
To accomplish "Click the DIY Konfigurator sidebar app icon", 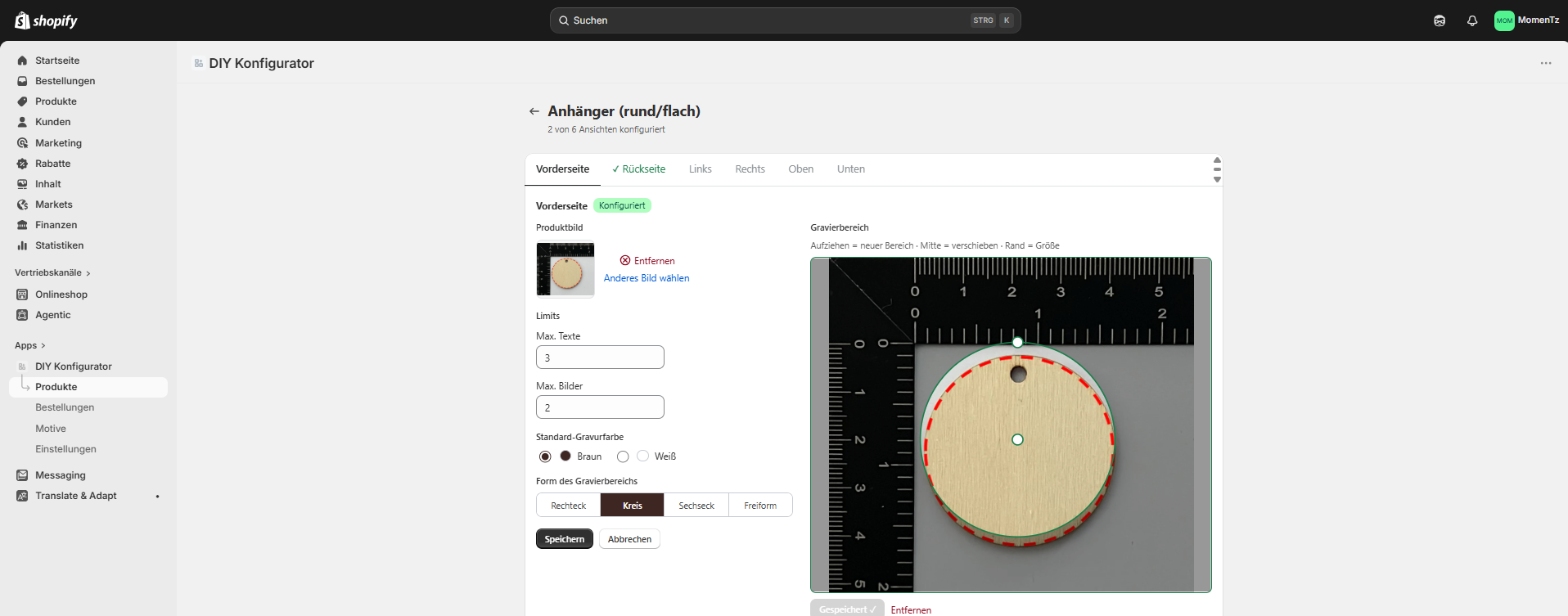I will (x=22, y=366).
